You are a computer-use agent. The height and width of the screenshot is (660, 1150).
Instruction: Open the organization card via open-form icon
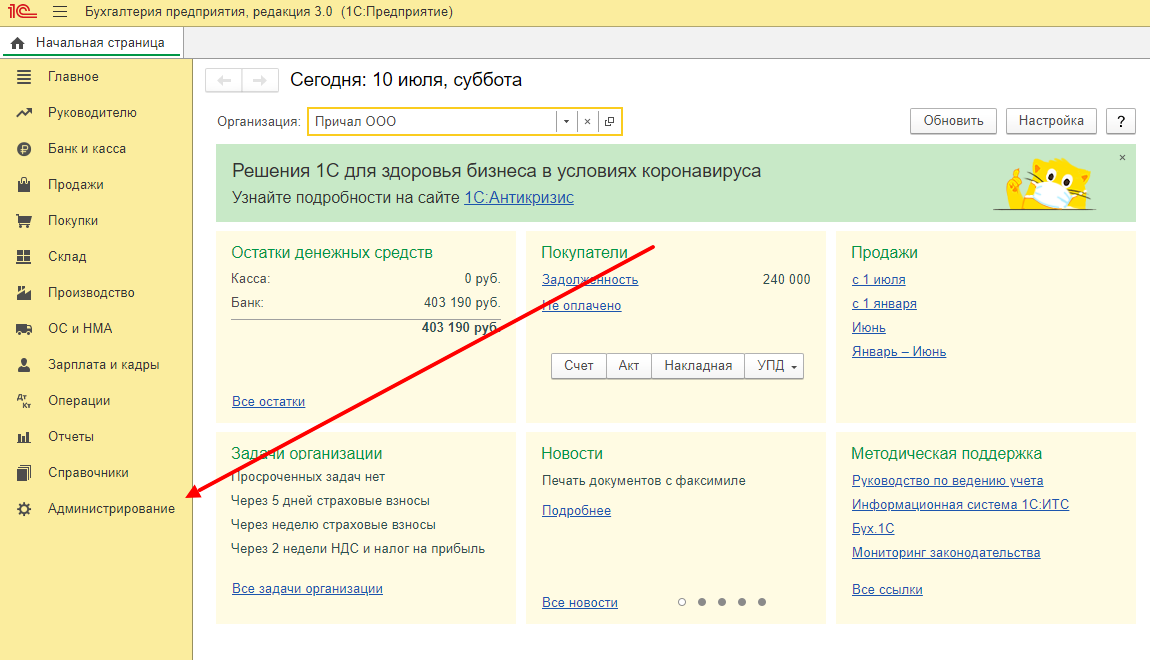(x=609, y=122)
